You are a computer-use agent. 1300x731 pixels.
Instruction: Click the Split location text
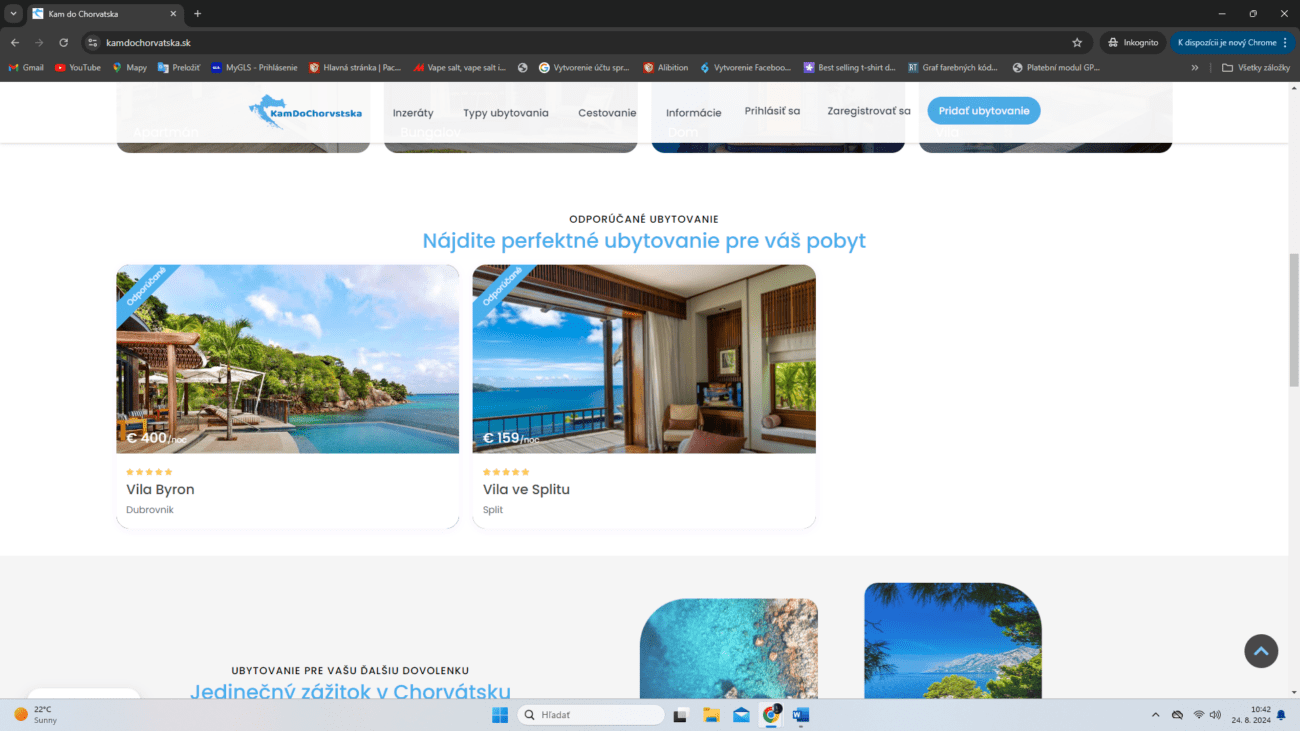coord(493,510)
